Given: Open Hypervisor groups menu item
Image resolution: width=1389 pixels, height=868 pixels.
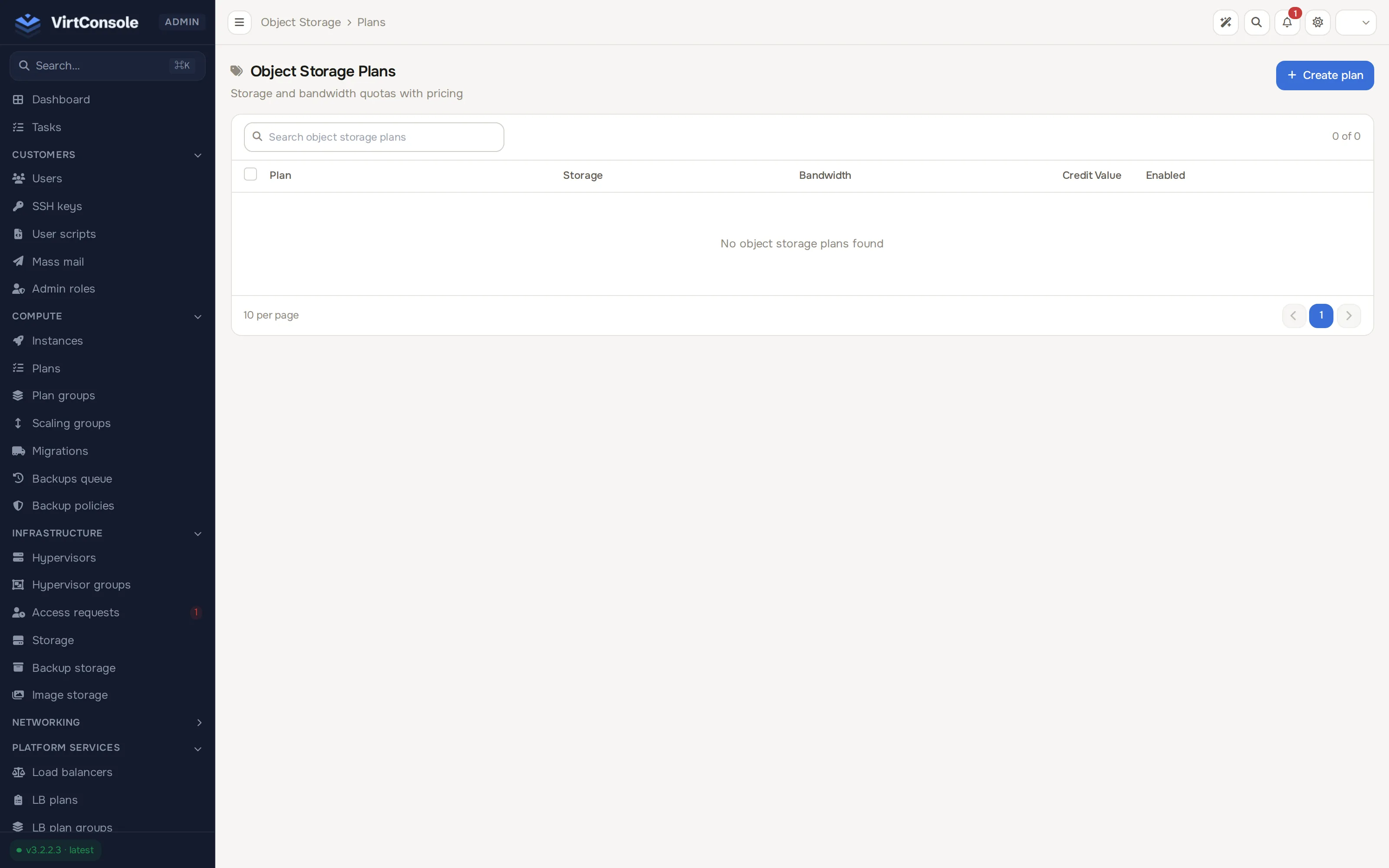Looking at the screenshot, I should tap(107, 585).
